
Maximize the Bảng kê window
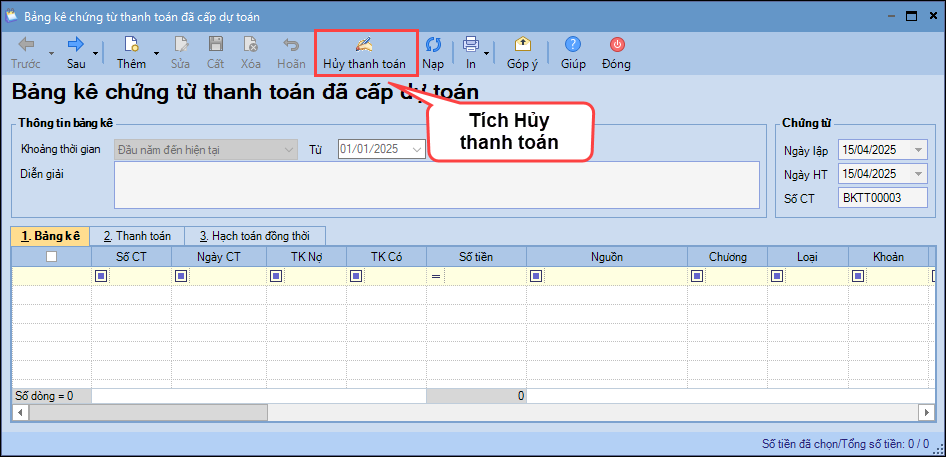(x=911, y=16)
